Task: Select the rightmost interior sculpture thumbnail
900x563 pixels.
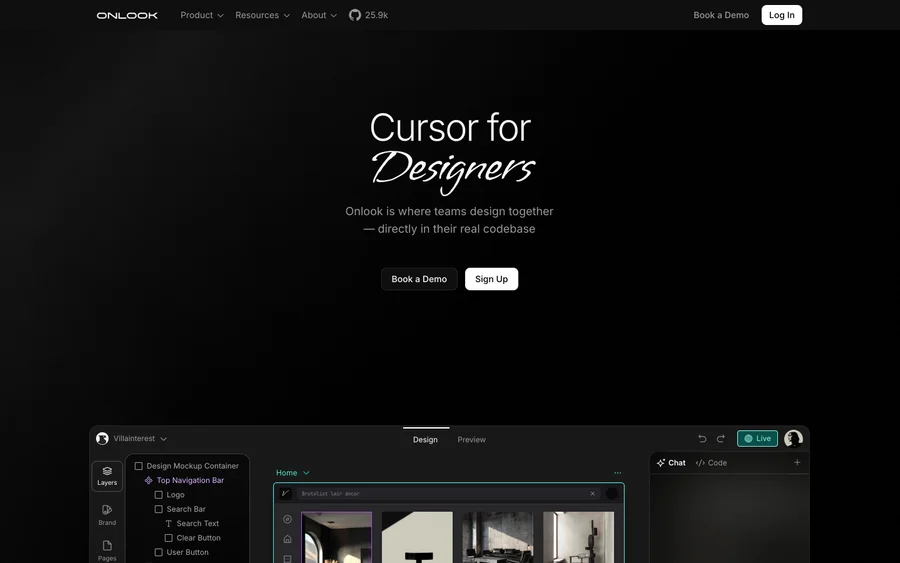Action: (579, 537)
